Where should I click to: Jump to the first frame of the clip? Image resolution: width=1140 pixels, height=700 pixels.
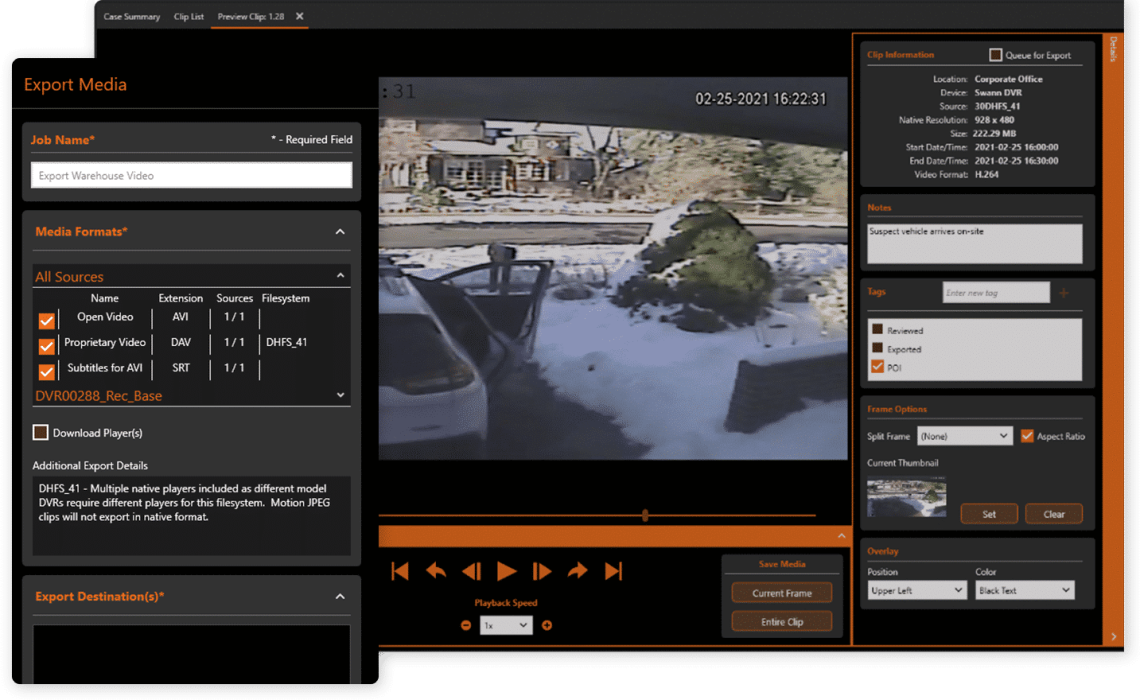pos(400,571)
